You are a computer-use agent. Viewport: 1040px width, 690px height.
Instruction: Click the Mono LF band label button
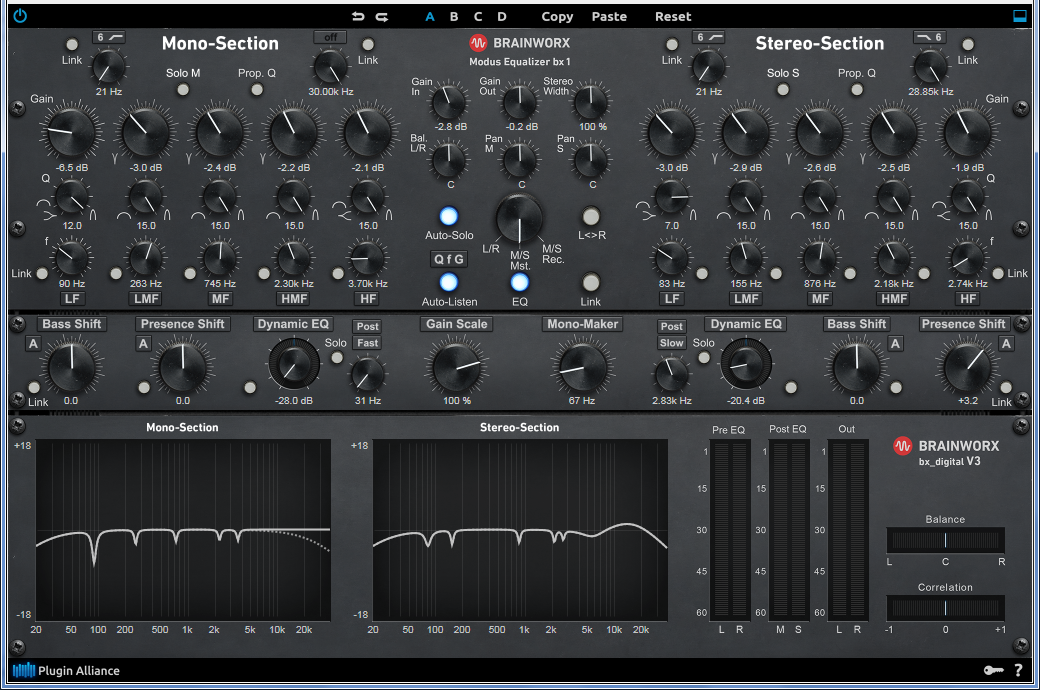(x=72, y=299)
